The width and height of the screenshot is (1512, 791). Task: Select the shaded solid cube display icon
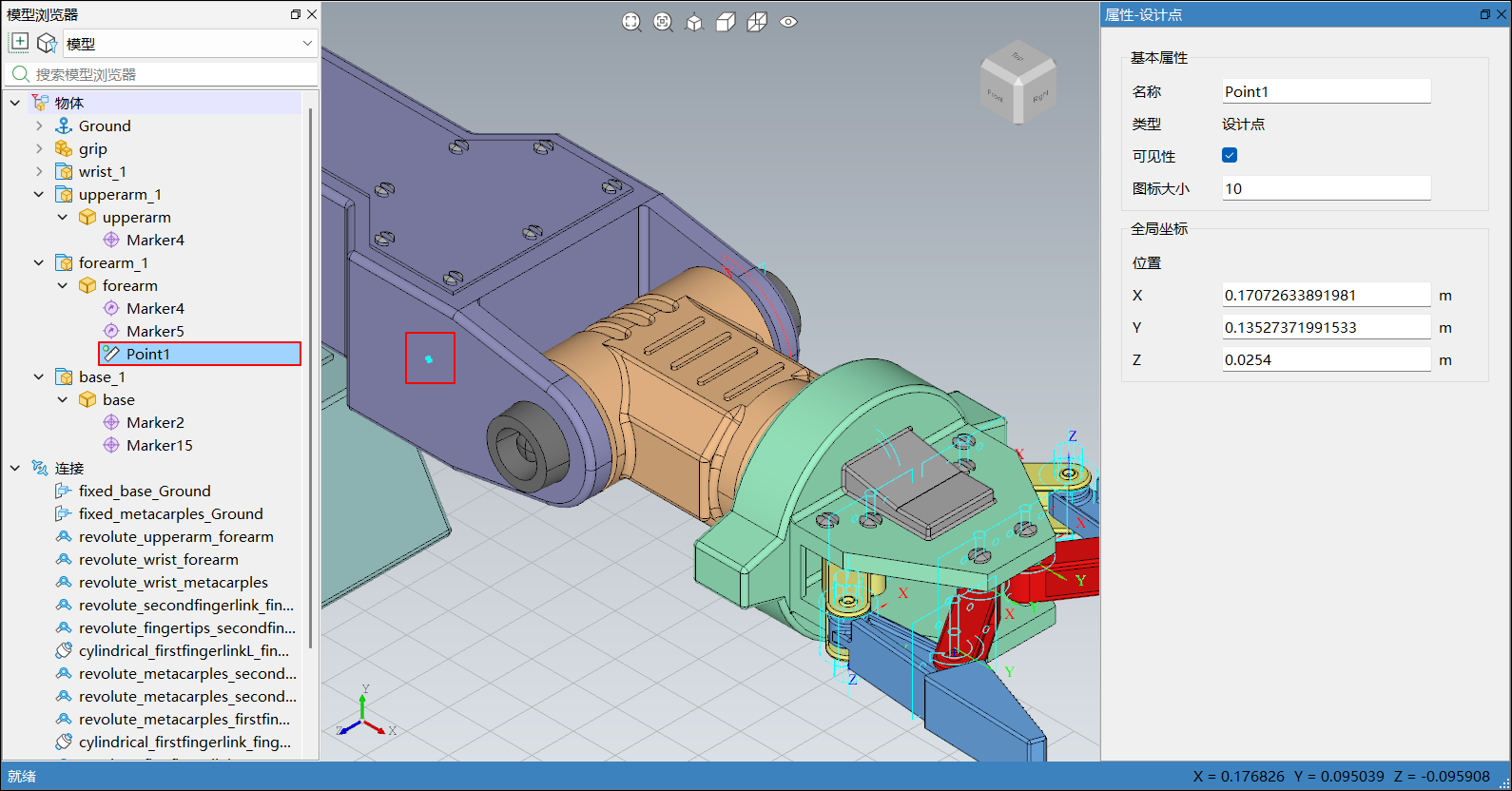(x=726, y=22)
